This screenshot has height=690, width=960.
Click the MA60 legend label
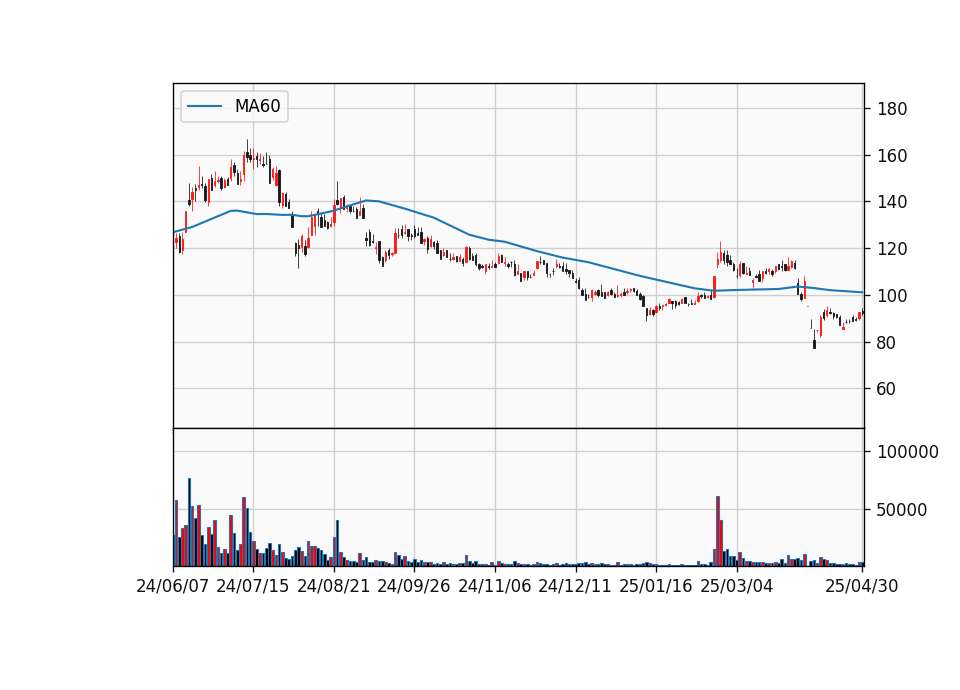[257, 106]
